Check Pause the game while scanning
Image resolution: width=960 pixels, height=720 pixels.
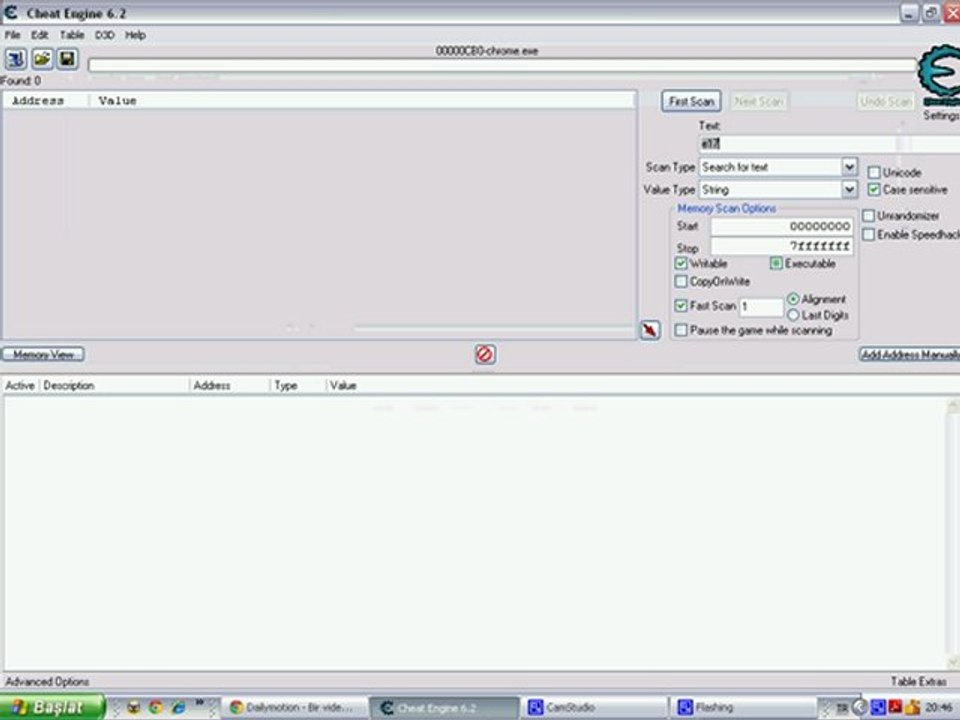click(681, 331)
